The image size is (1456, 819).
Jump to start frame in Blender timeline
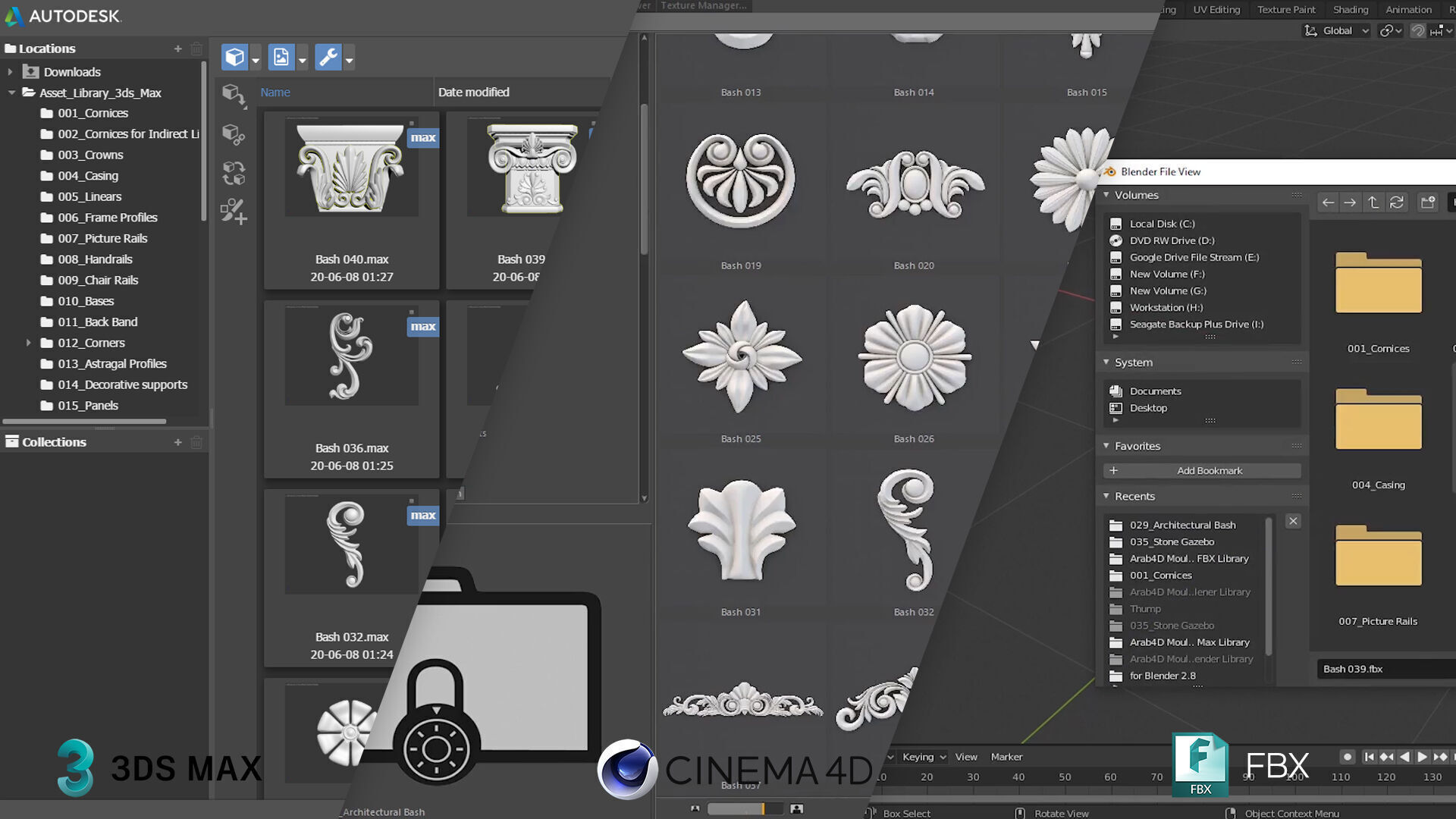tap(1369, 757)
